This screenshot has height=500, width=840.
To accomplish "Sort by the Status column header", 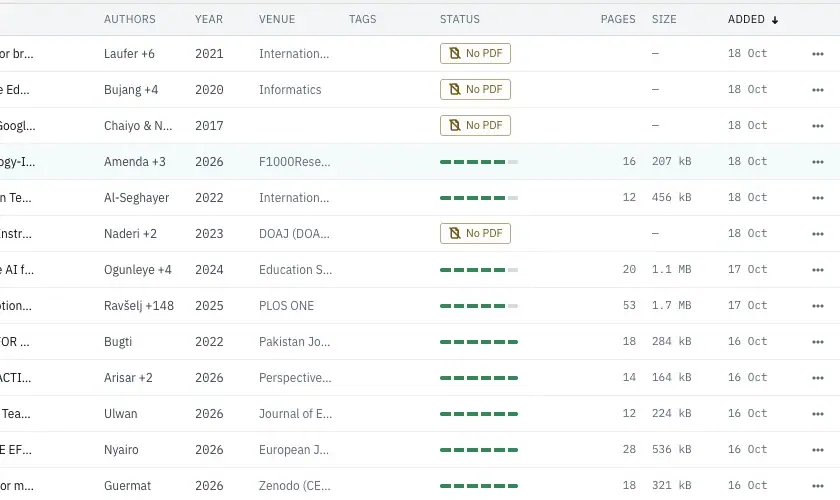I will (460, 19).
